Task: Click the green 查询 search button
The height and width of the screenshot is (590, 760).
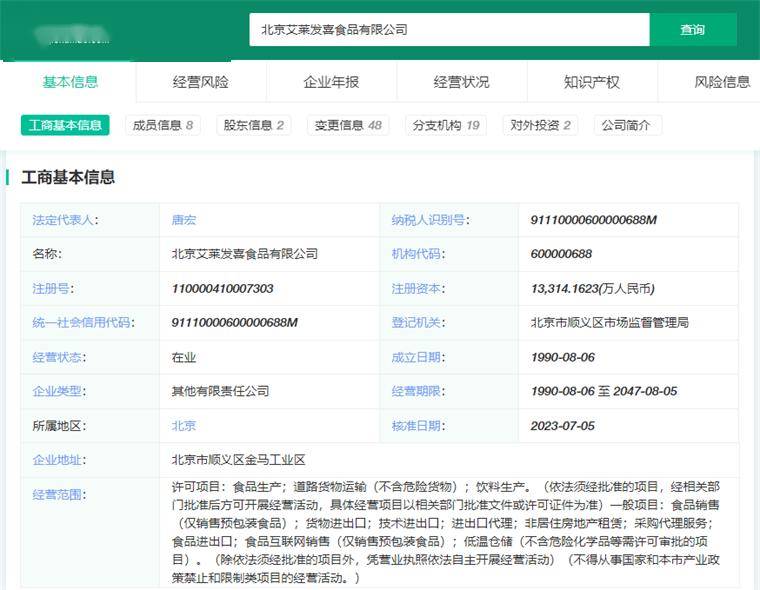Action: (x=693, y=30)
